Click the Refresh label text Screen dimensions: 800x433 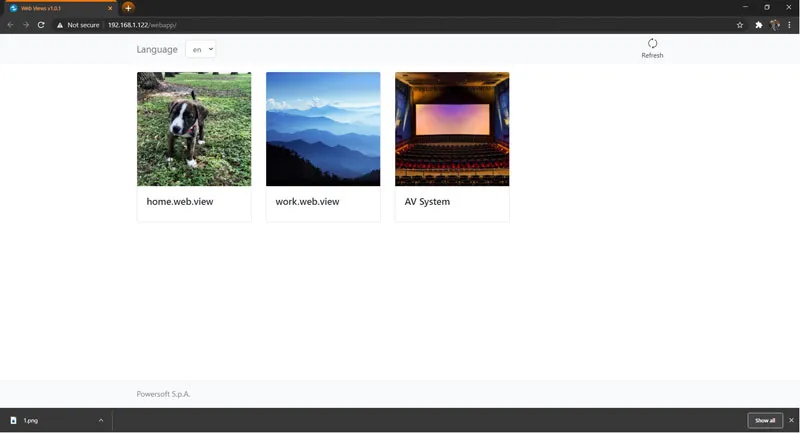click(x=652, y=55)
